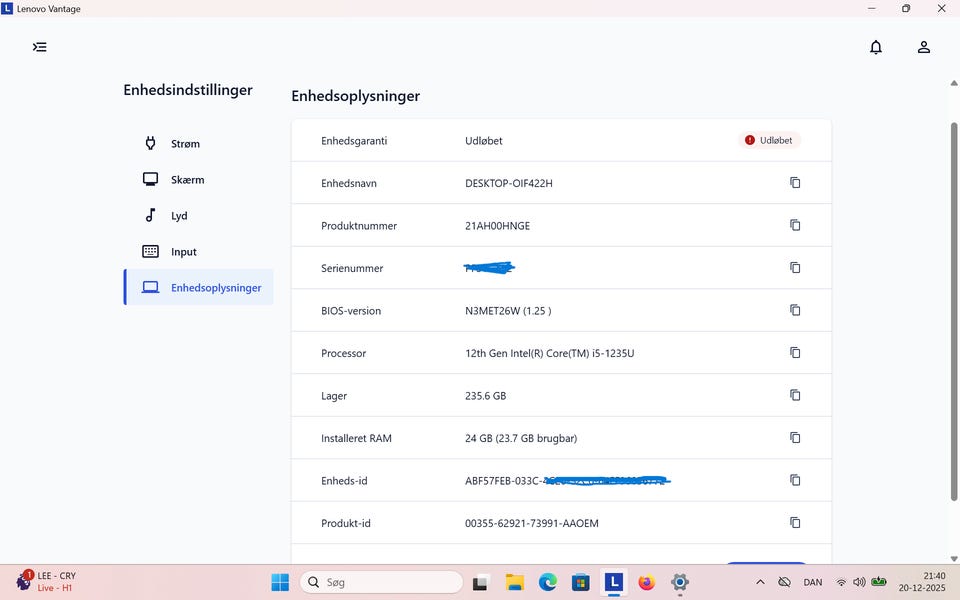Image resolution: width=960 pixels, height=600 pixels.
Task: Copy the Installeret RAM value
Action: pos(795,438)
